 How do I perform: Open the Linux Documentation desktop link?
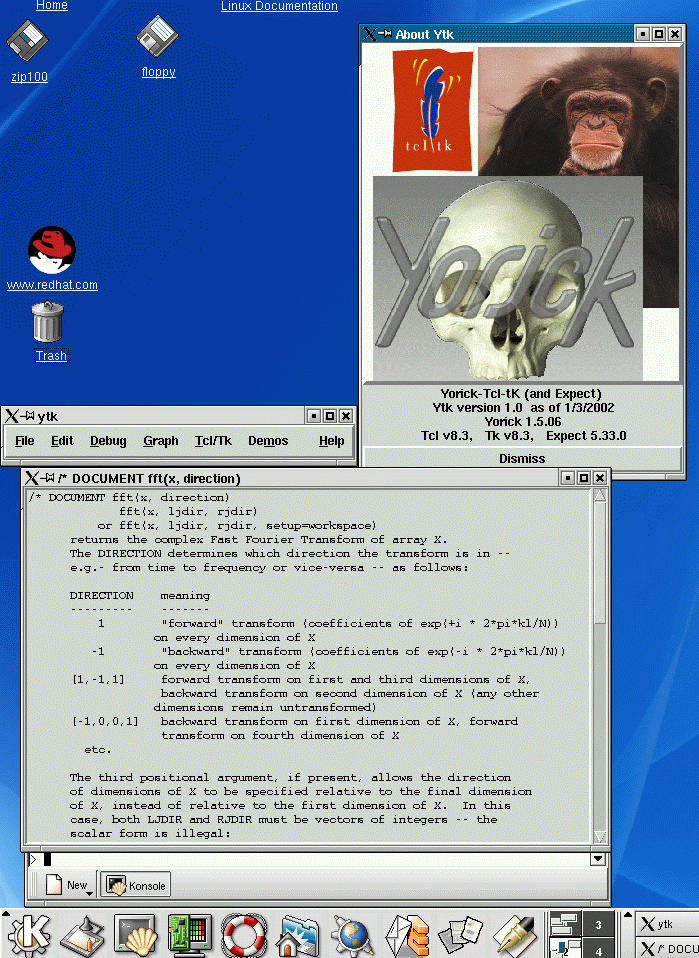(279, 6)
